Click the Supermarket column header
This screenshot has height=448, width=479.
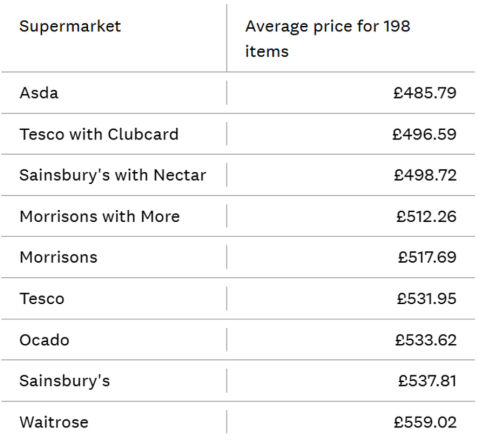pyautogui.click(x=70, y=27)
